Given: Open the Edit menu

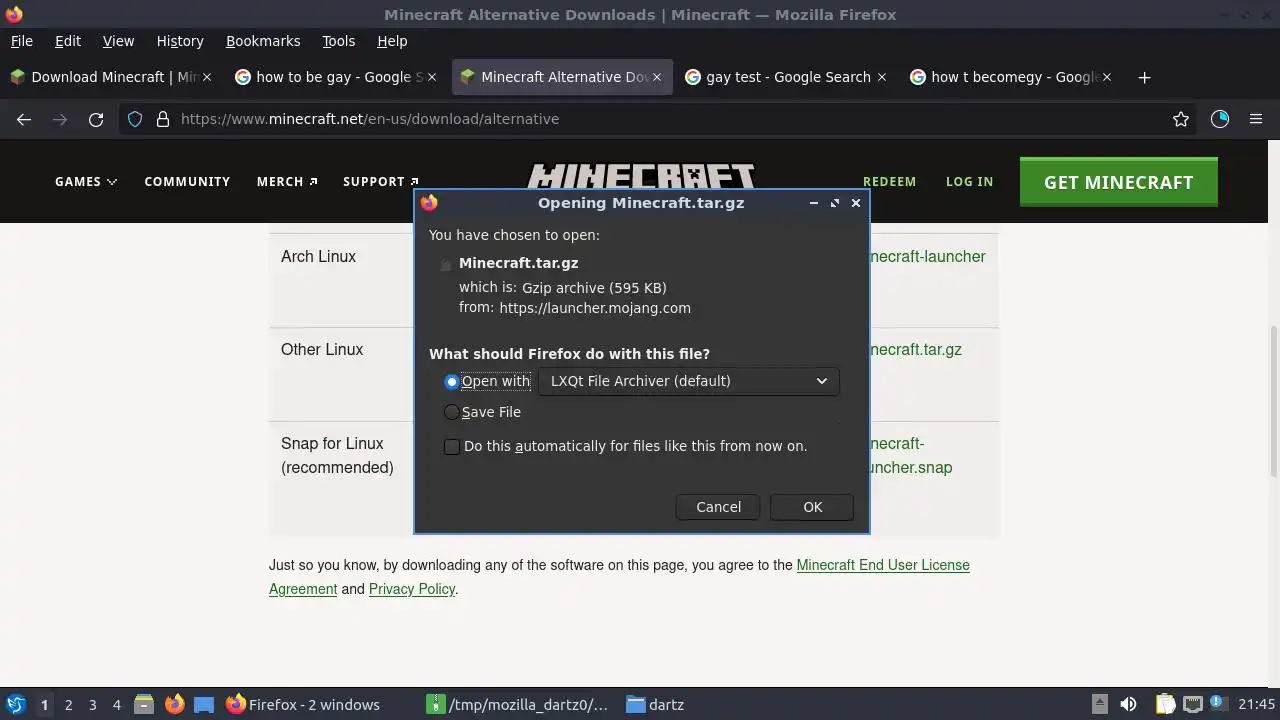Looking at the screenshot, I should point(68,41).
